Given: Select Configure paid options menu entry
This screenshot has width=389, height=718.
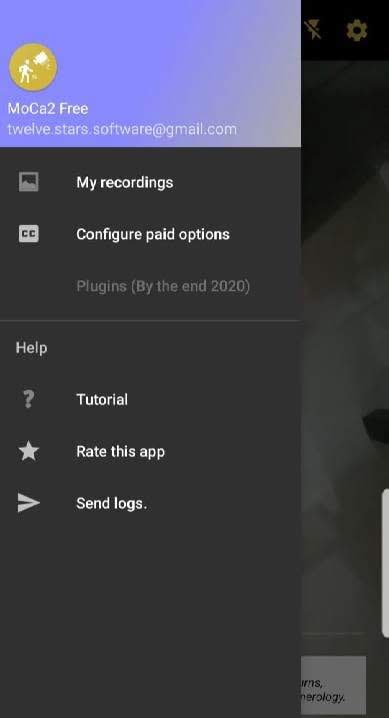Looking at the screenshot, I should coord(150,234).
